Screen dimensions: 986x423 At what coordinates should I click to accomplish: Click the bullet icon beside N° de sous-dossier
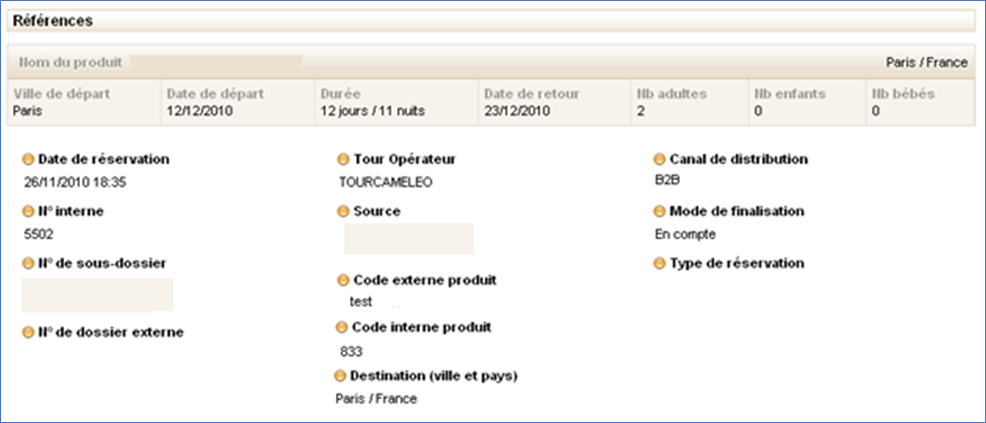click(29, 263)
